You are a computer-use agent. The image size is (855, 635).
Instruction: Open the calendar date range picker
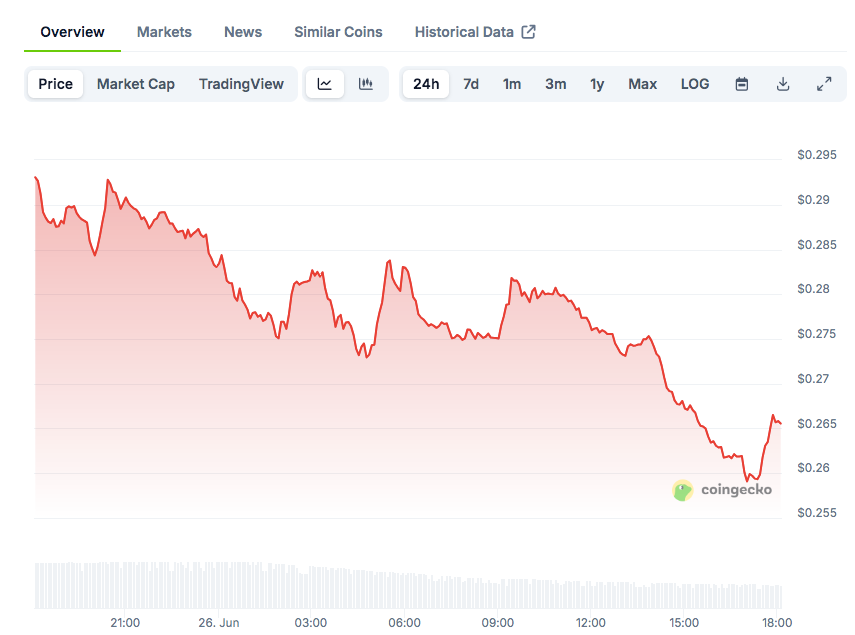[x=742, y=84]
